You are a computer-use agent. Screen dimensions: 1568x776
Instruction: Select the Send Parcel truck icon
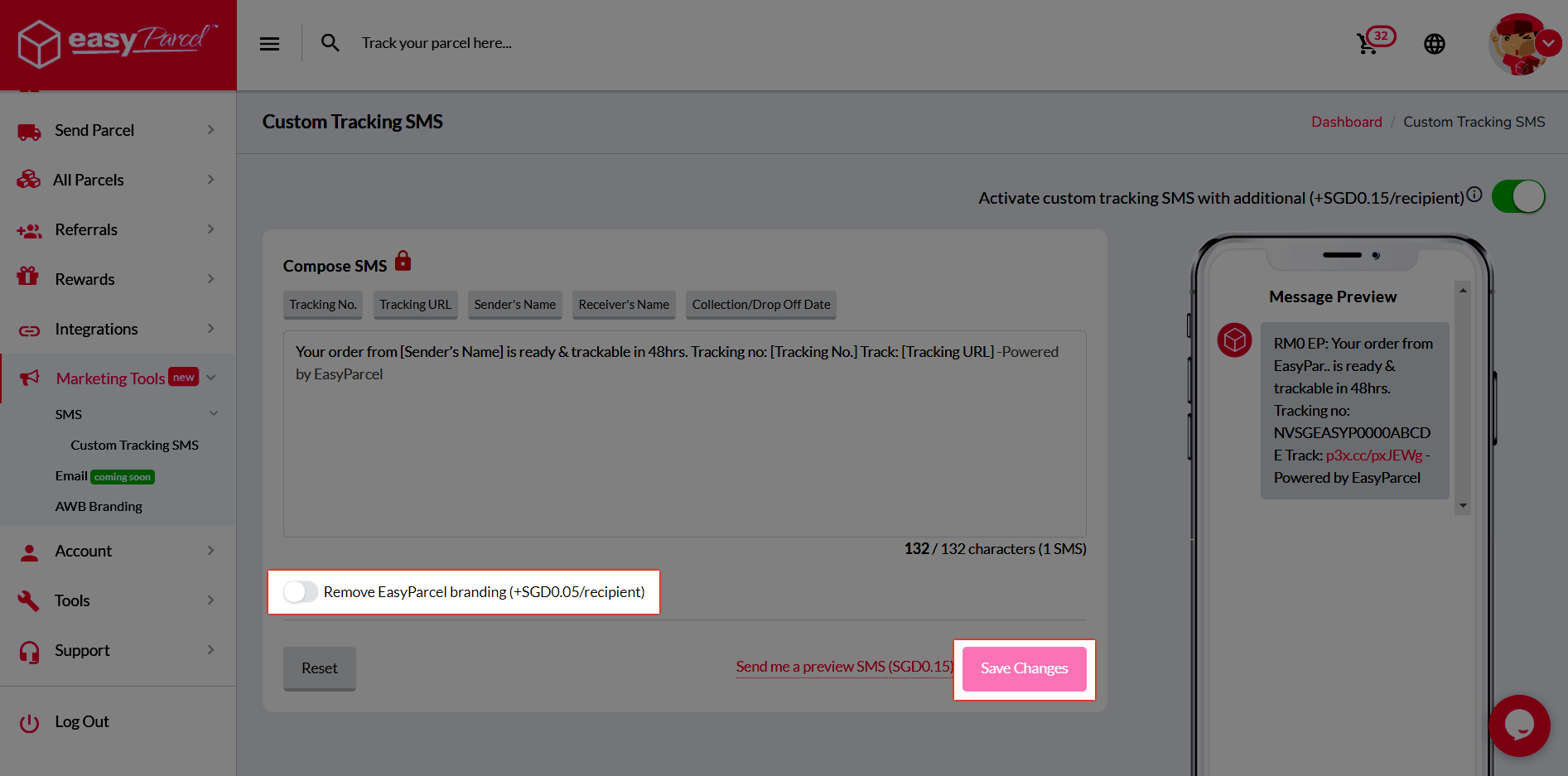point(29,130)
